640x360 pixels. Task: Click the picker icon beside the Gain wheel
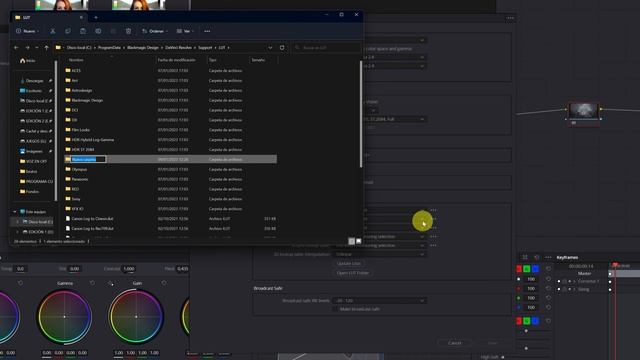click(x=111, y=283)
